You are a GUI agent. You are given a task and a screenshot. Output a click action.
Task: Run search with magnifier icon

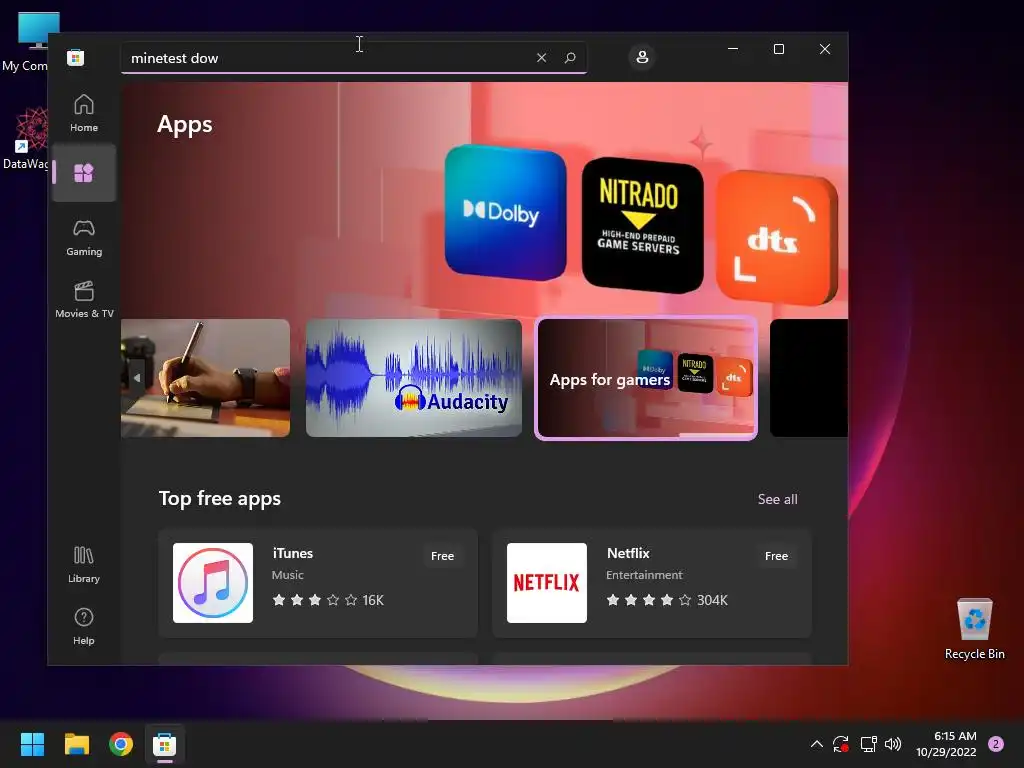click(x=570, y=58)
